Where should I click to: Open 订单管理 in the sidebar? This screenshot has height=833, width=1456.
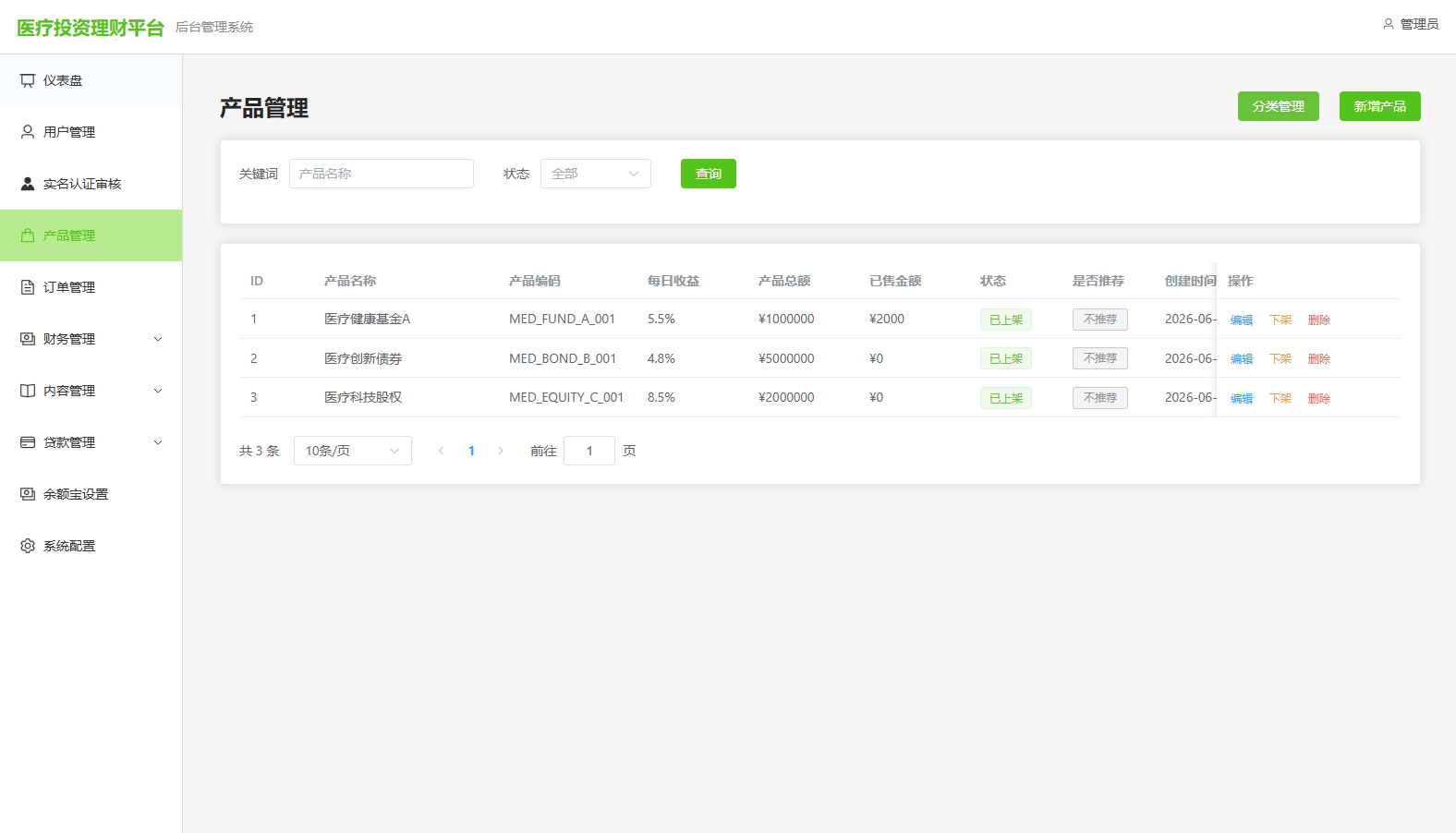pyautogui.click(x=91, y=287)
